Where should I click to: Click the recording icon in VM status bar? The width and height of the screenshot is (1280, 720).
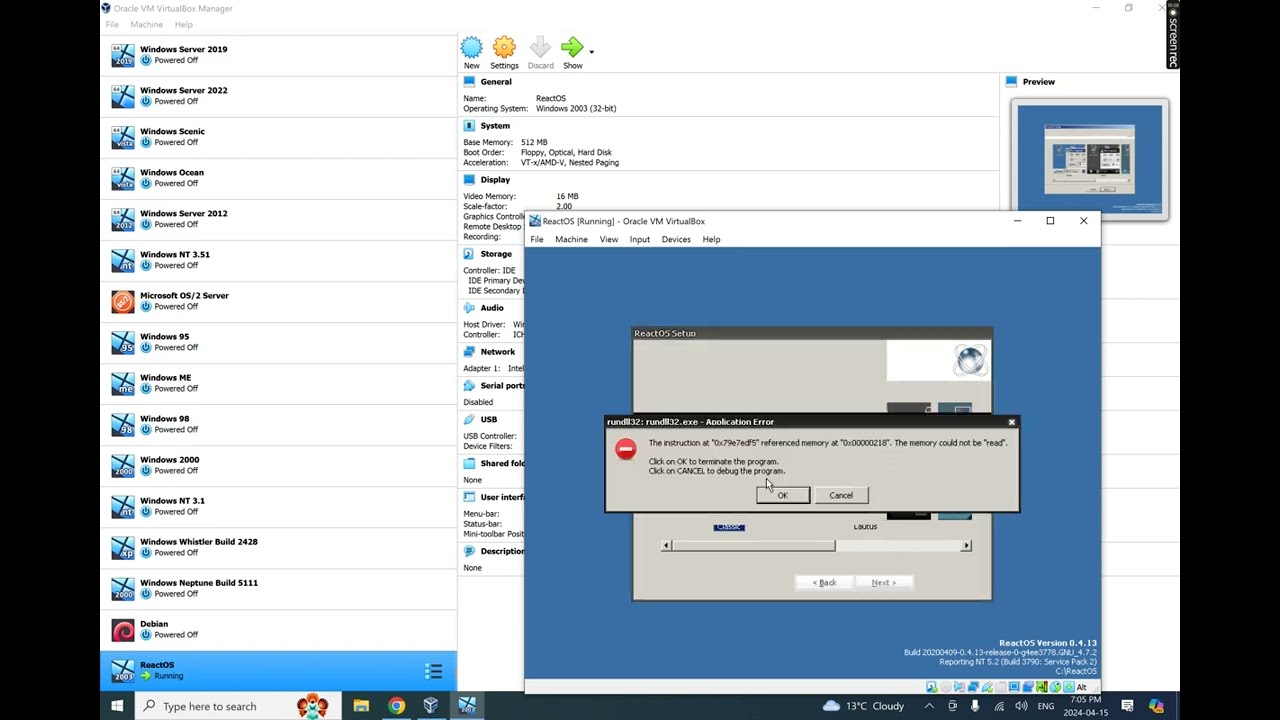(1028, 687)
